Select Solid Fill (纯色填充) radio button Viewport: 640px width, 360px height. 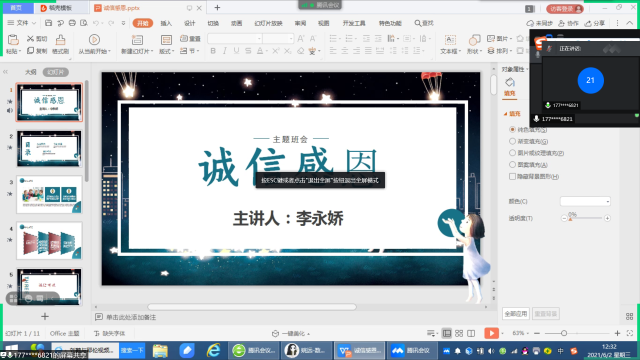click(x=512, y=129)
